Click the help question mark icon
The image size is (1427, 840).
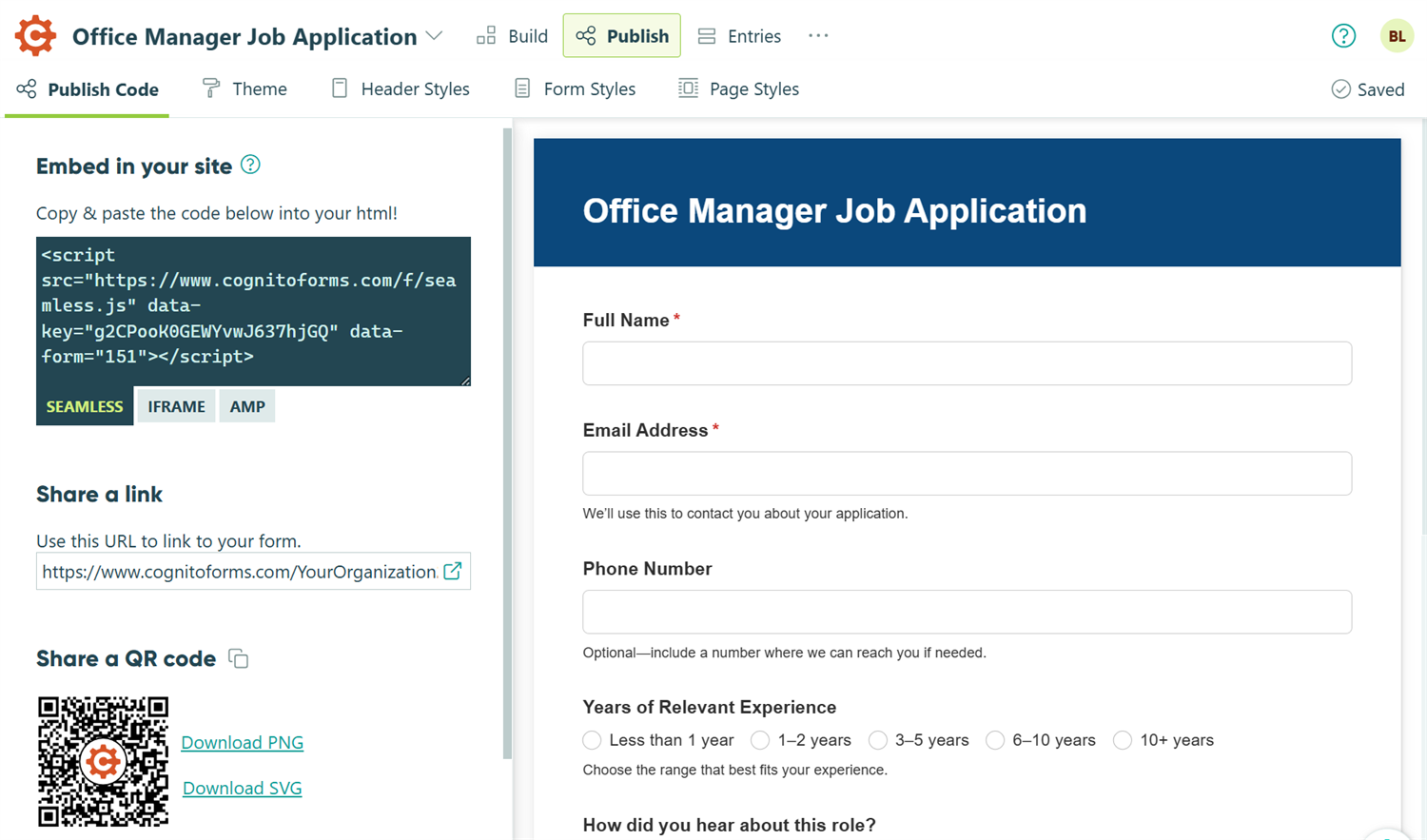tap(1343, 36)
